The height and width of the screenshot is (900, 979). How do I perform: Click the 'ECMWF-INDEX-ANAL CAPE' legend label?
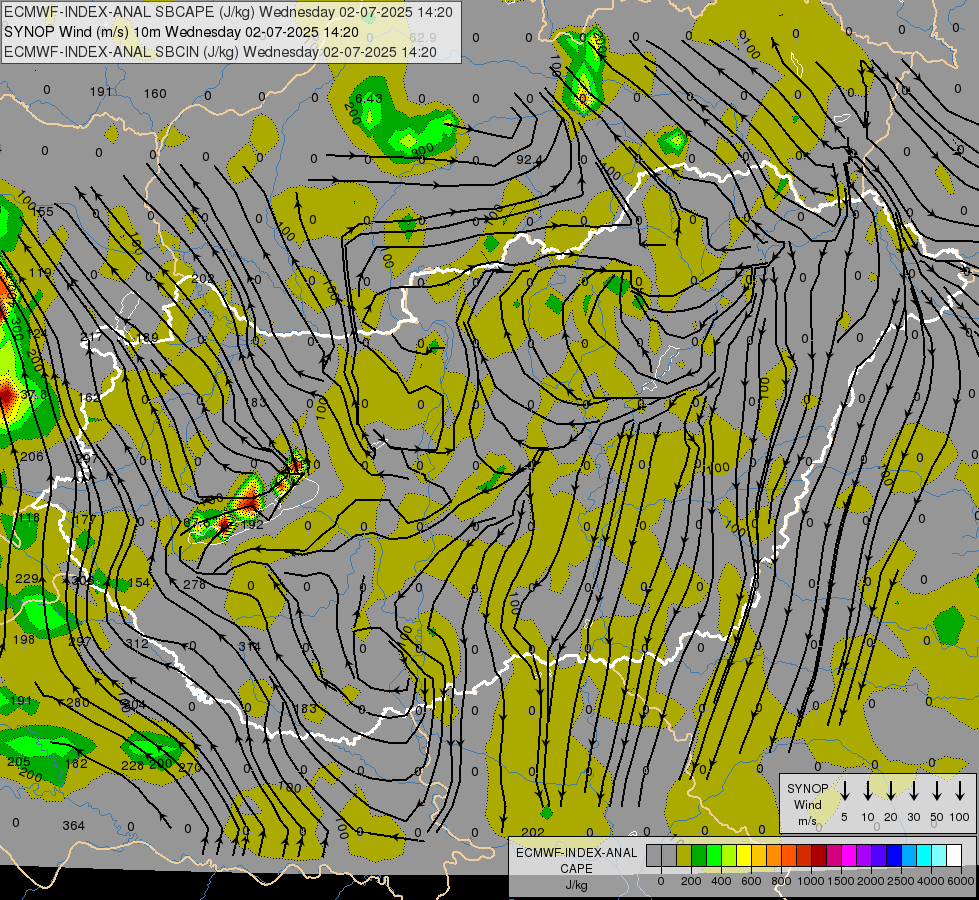pyautogui.click(x=576, y=860)
